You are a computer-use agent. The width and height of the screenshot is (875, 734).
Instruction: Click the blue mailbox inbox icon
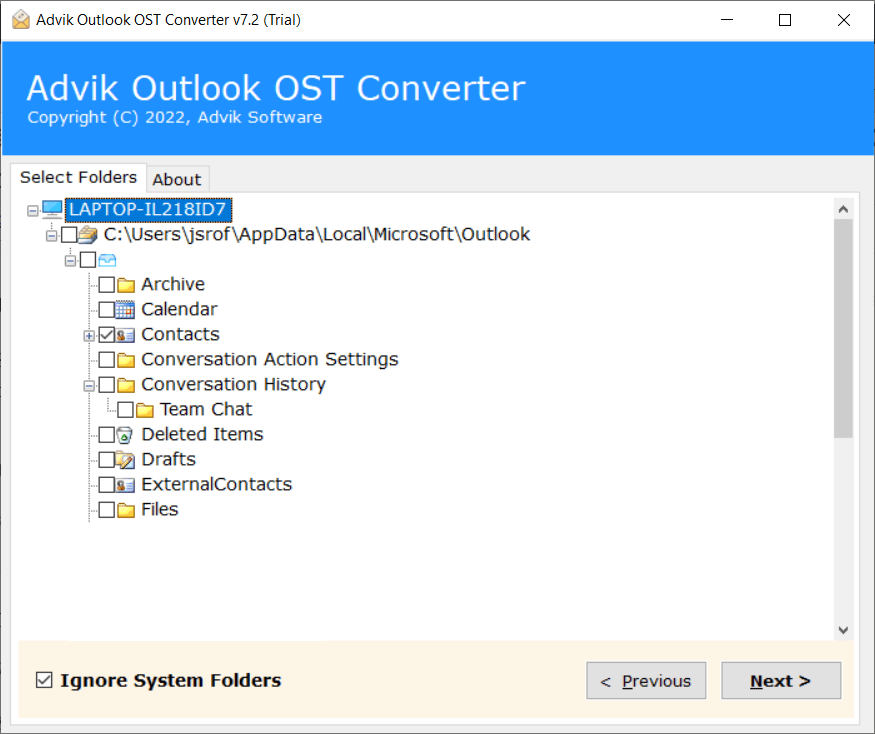point(107,260)
